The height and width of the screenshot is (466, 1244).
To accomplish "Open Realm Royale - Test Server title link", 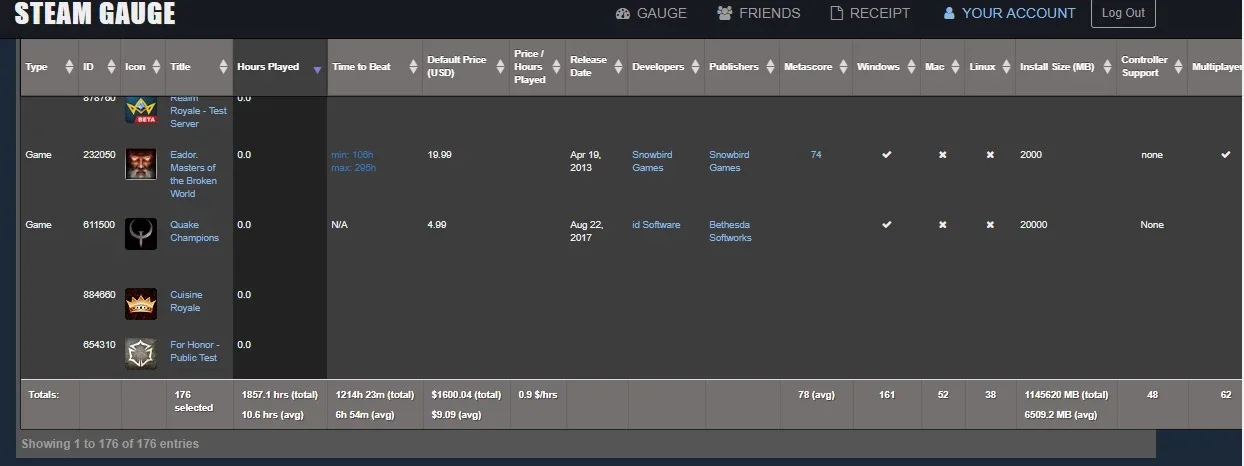I will [x=198, y=111].
